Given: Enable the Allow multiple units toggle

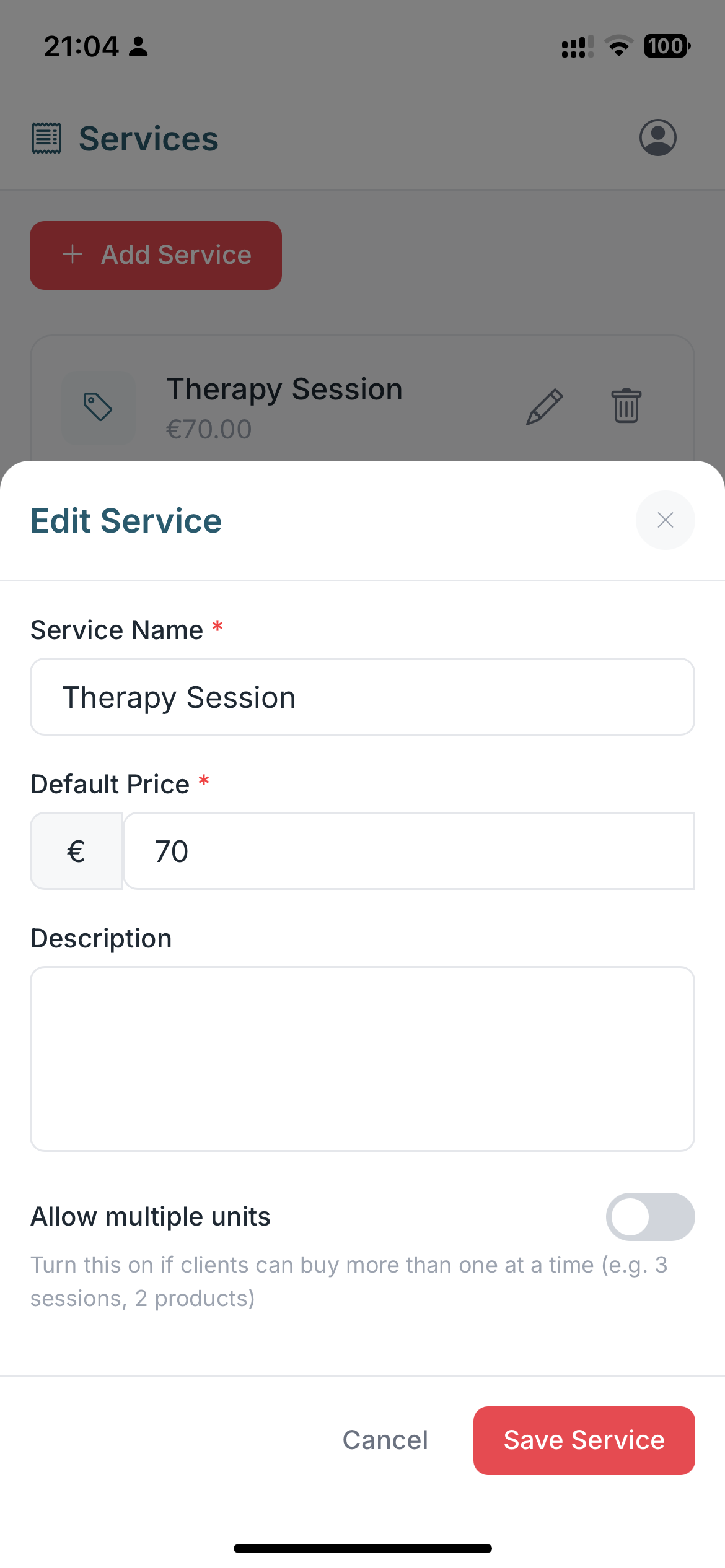Looking at the screenshot, I should click(649, 1217).
